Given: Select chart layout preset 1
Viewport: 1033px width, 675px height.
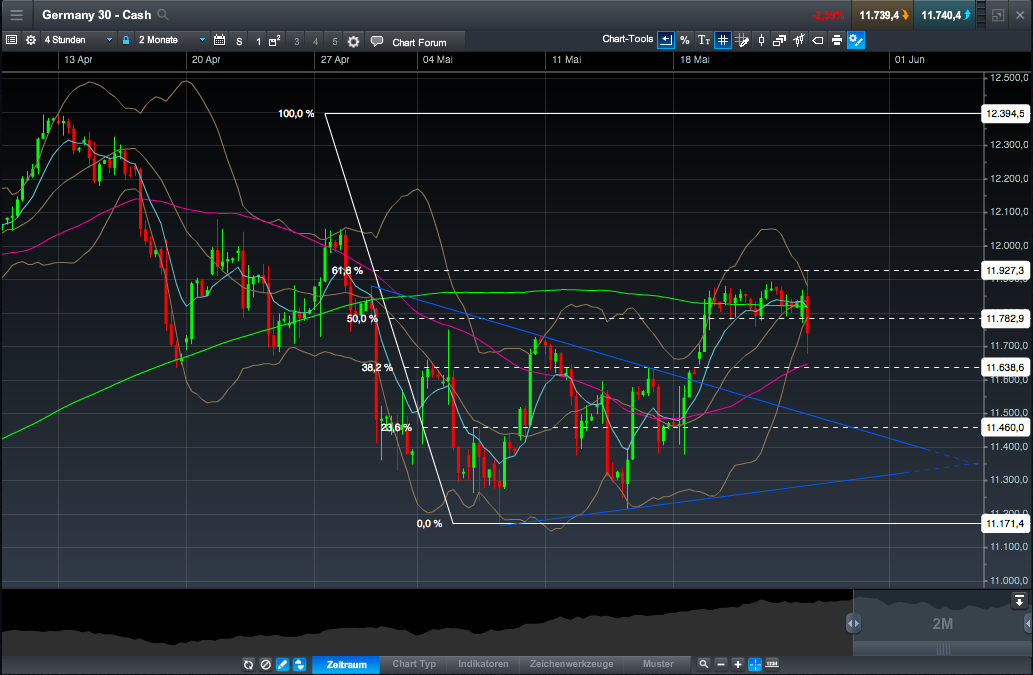Looking at the screenshot, I should [x=258, y=41].
